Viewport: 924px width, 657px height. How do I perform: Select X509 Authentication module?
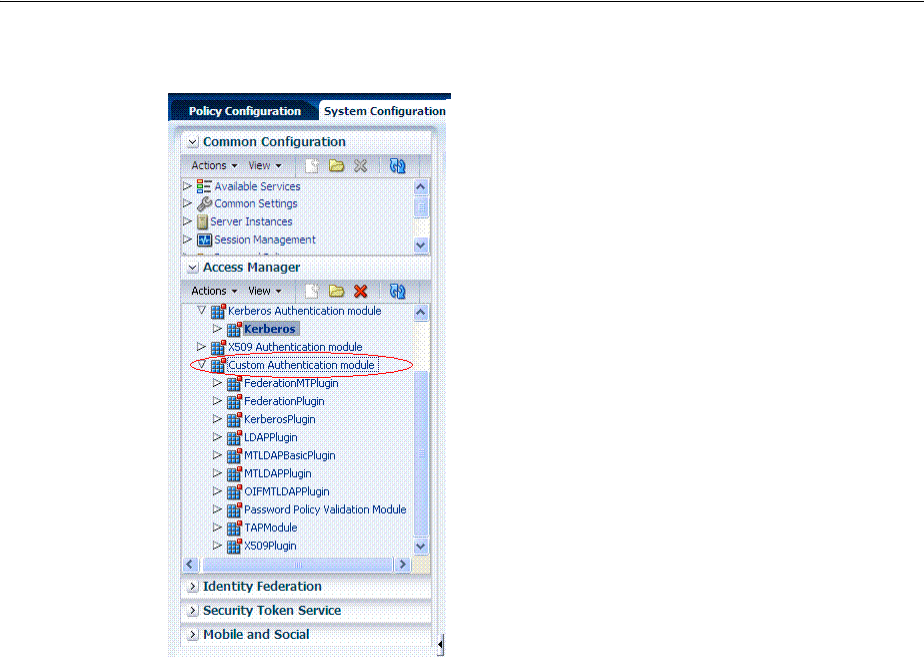295,347
